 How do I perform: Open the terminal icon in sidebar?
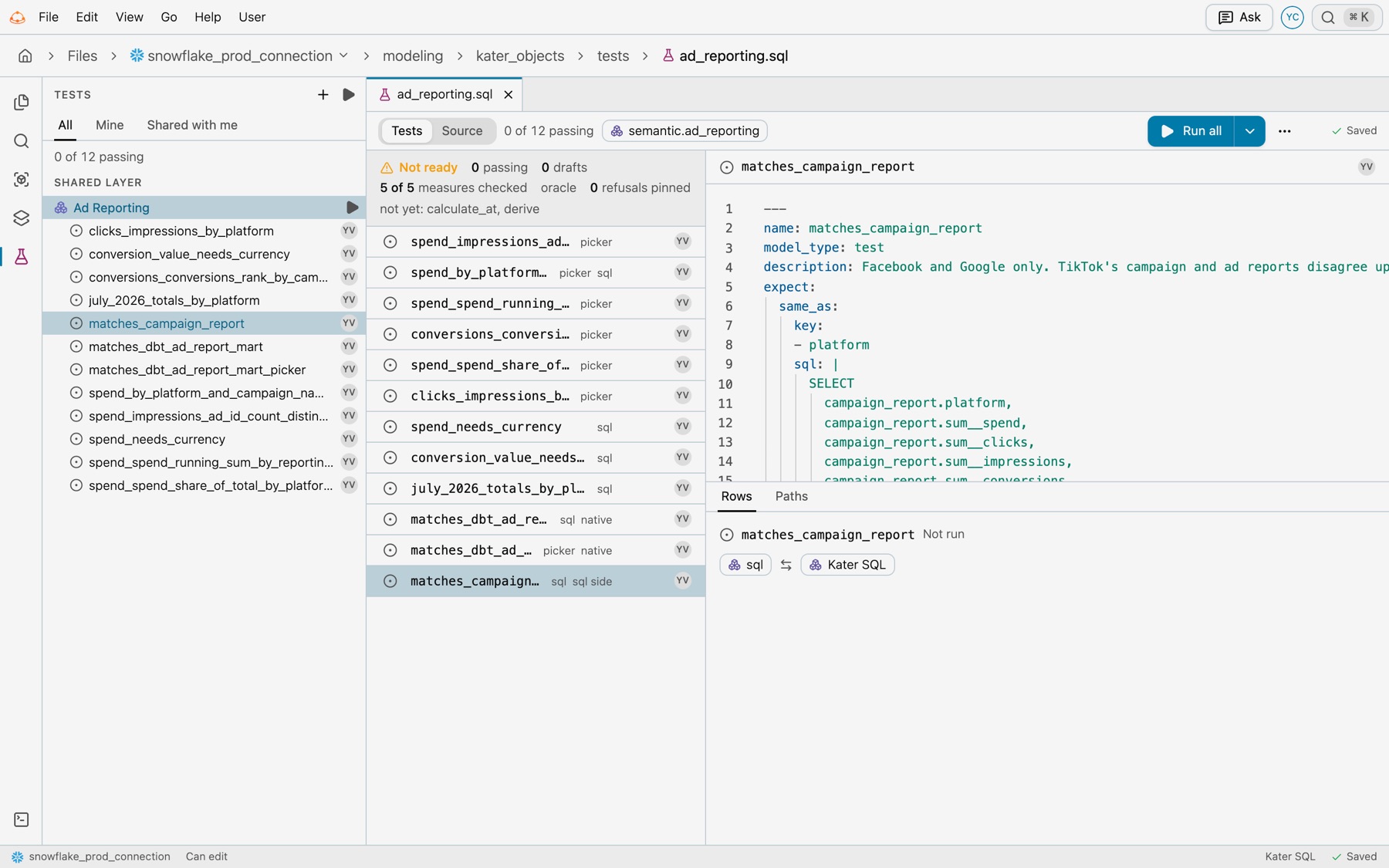(22, 819)
